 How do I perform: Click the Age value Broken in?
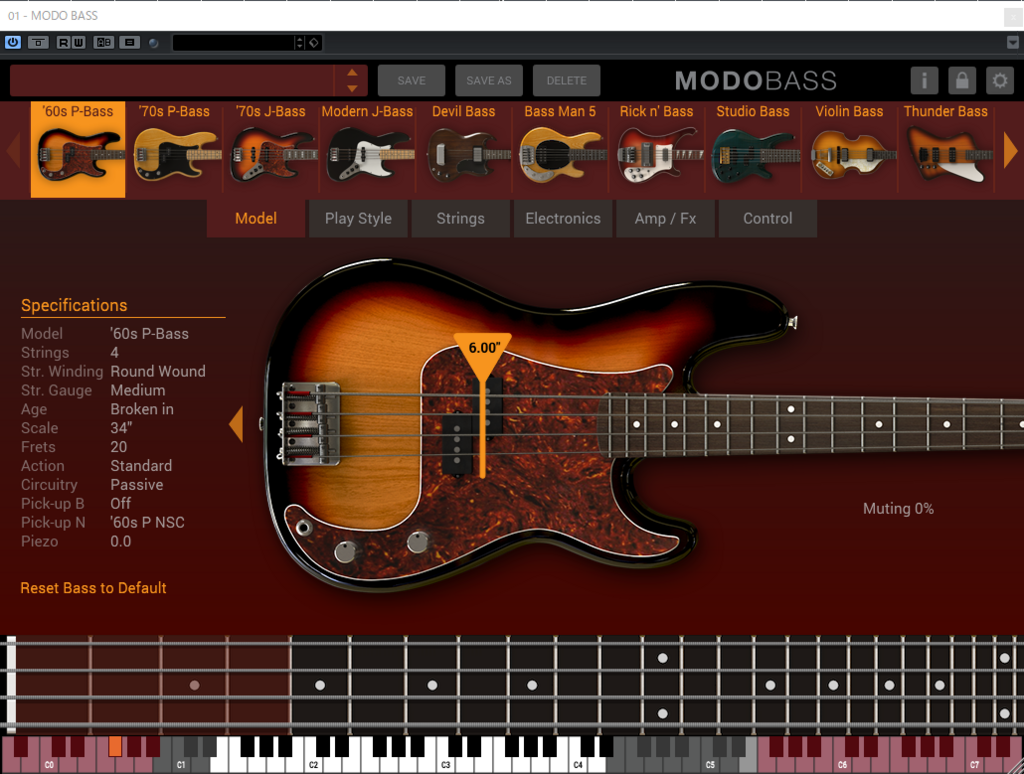(x=142, y=409)
